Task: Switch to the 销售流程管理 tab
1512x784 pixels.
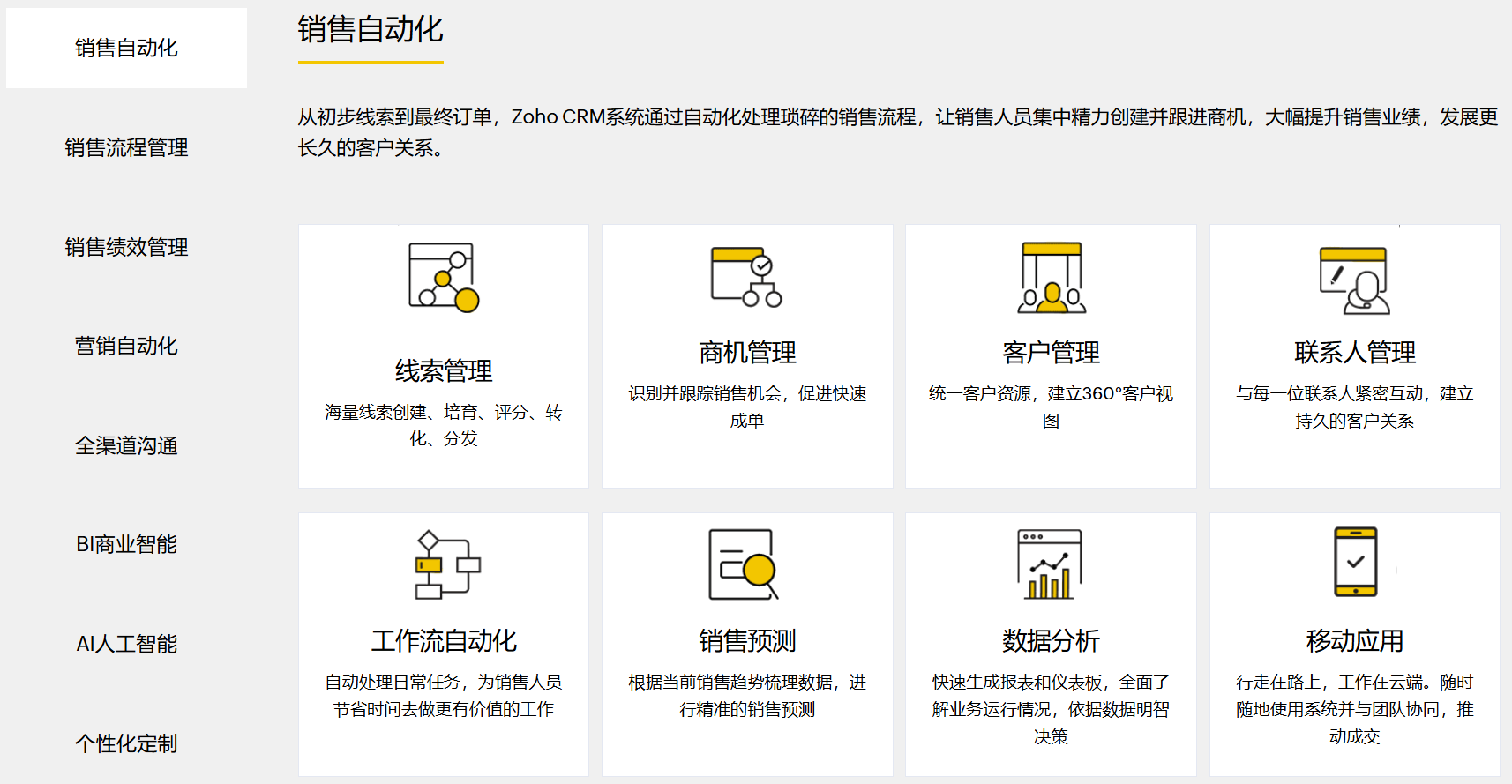Action: [x=126, y=147]
